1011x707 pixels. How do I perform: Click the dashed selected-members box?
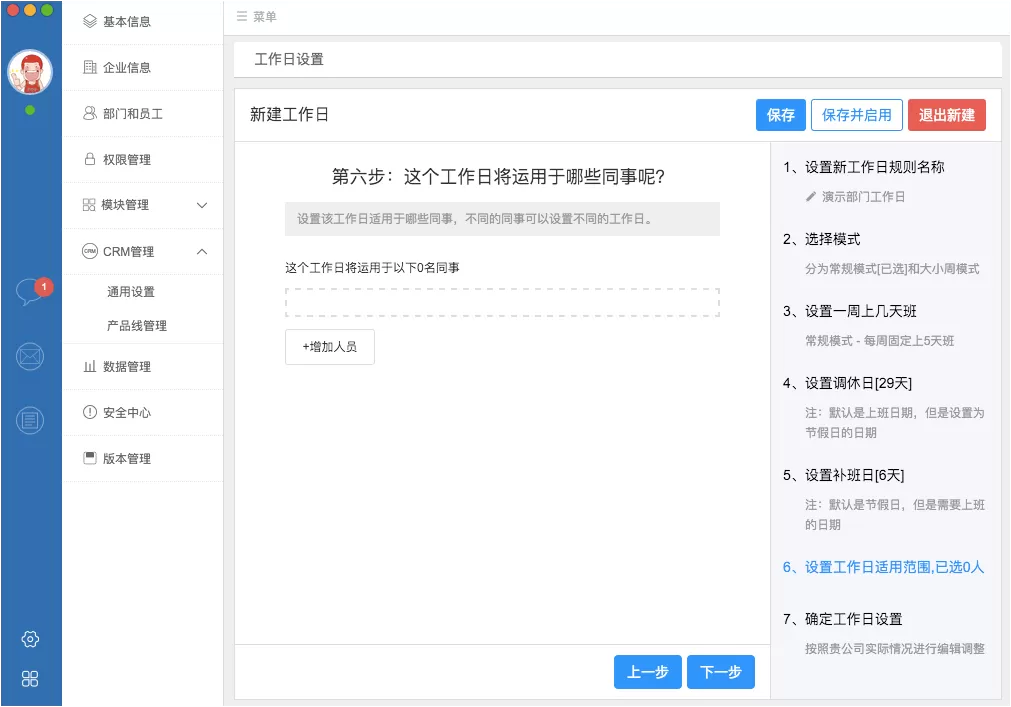502,302
